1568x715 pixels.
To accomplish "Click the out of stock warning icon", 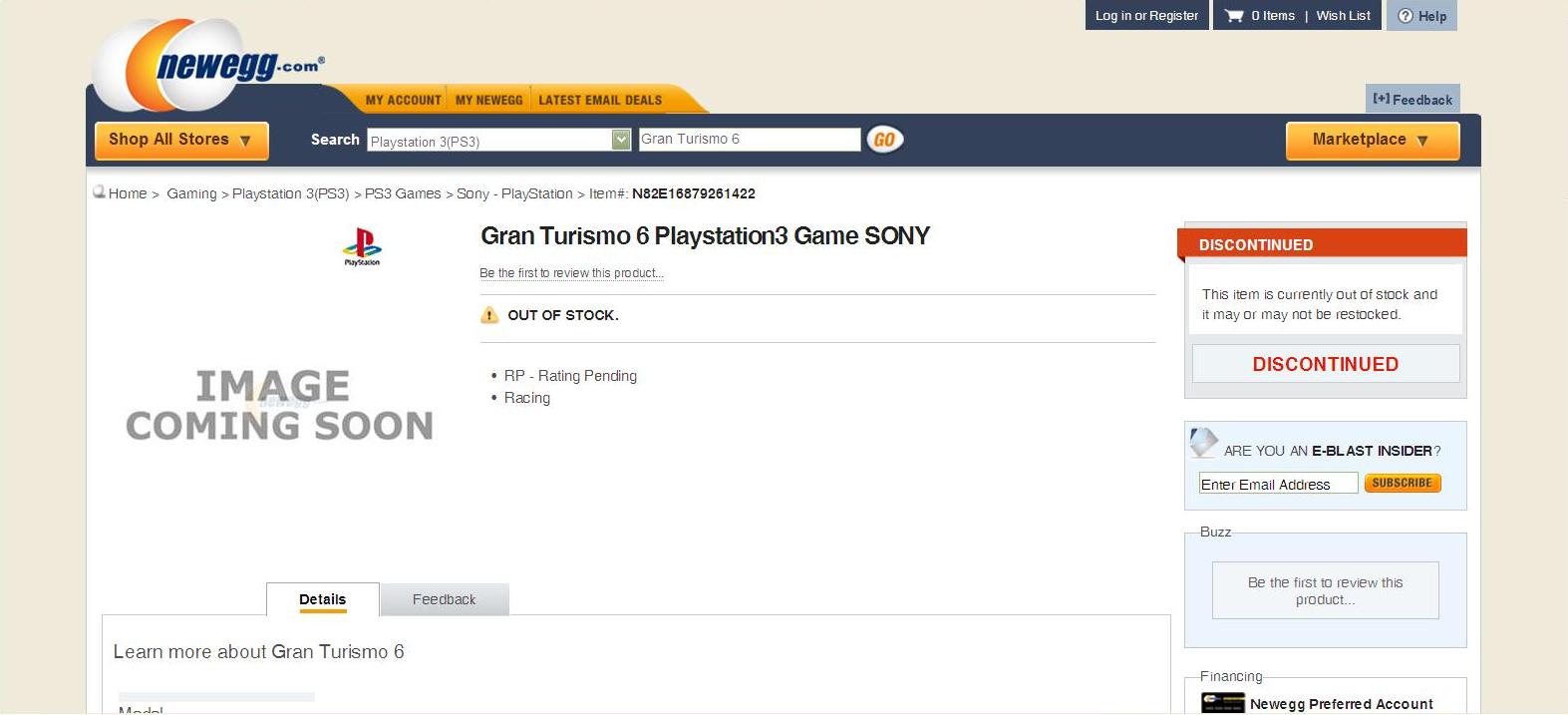I will (x=489, y=315).
